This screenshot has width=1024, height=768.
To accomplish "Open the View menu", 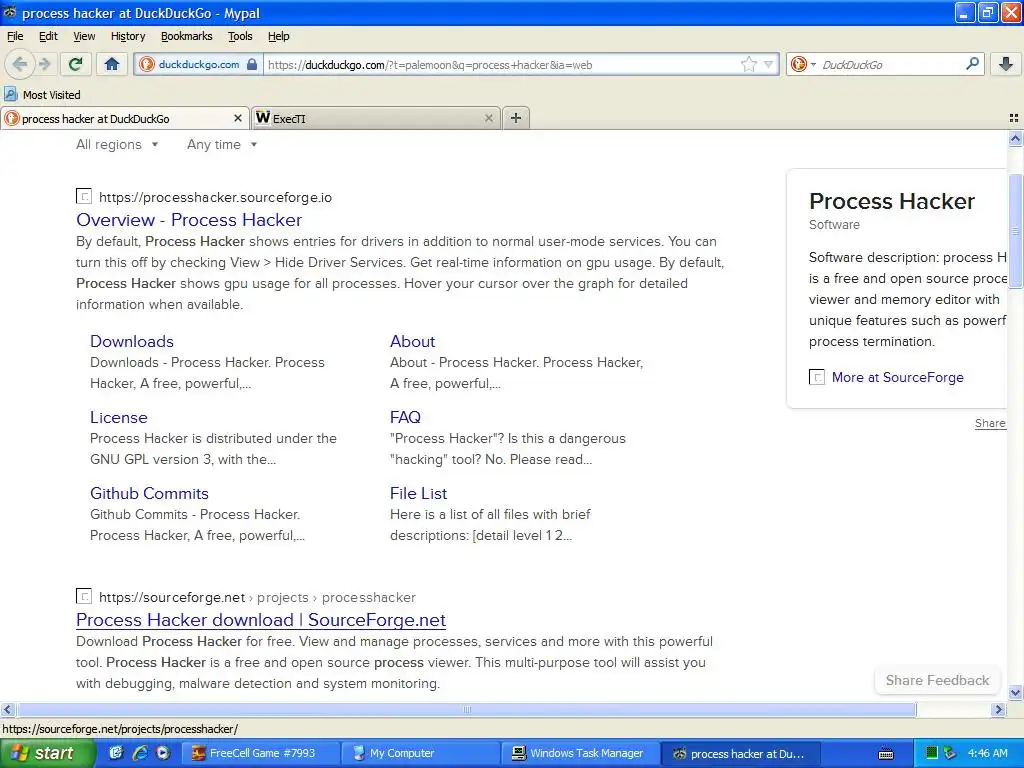I will tap(84, 36).
